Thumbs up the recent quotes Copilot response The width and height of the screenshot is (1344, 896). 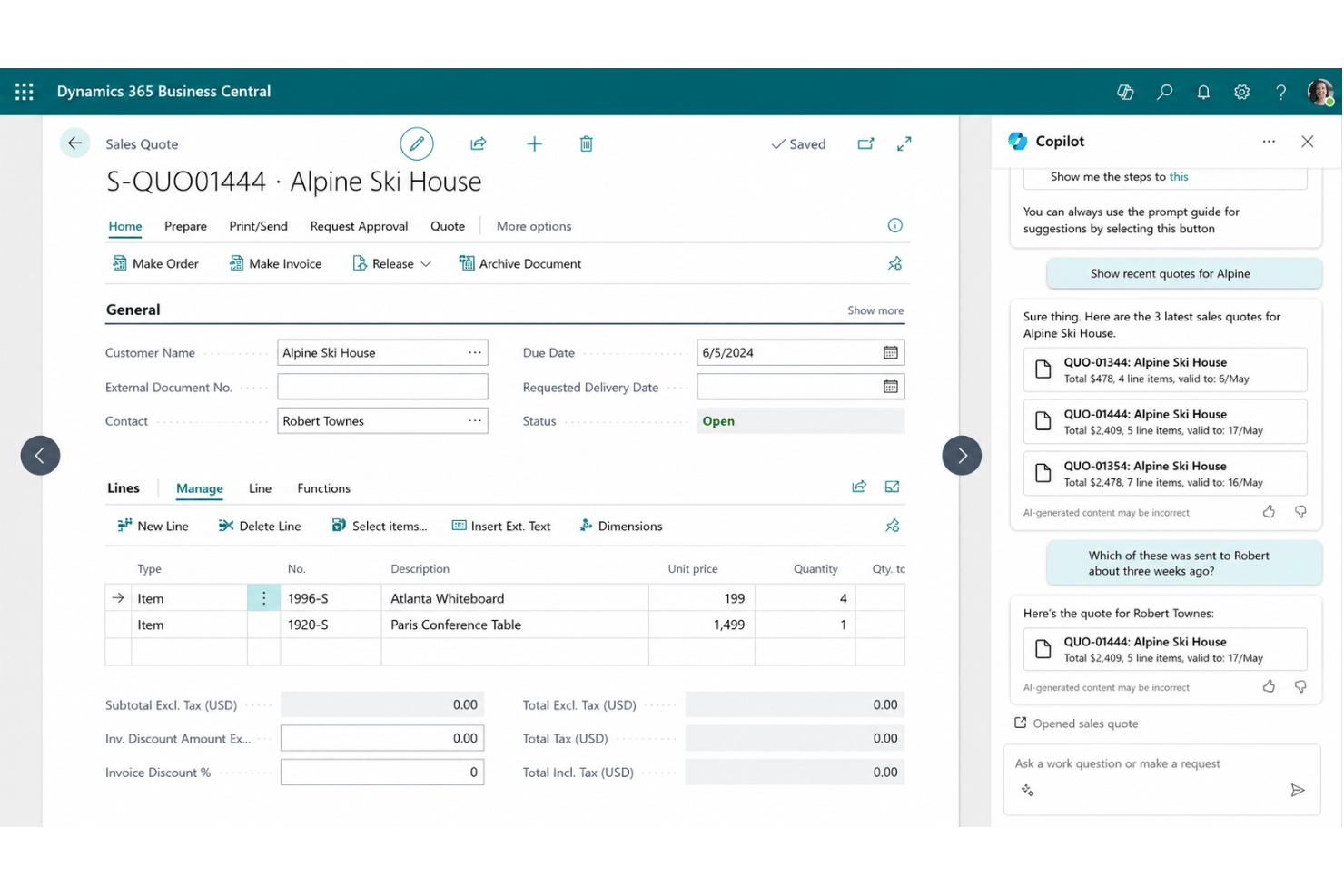coord(1269,512)
